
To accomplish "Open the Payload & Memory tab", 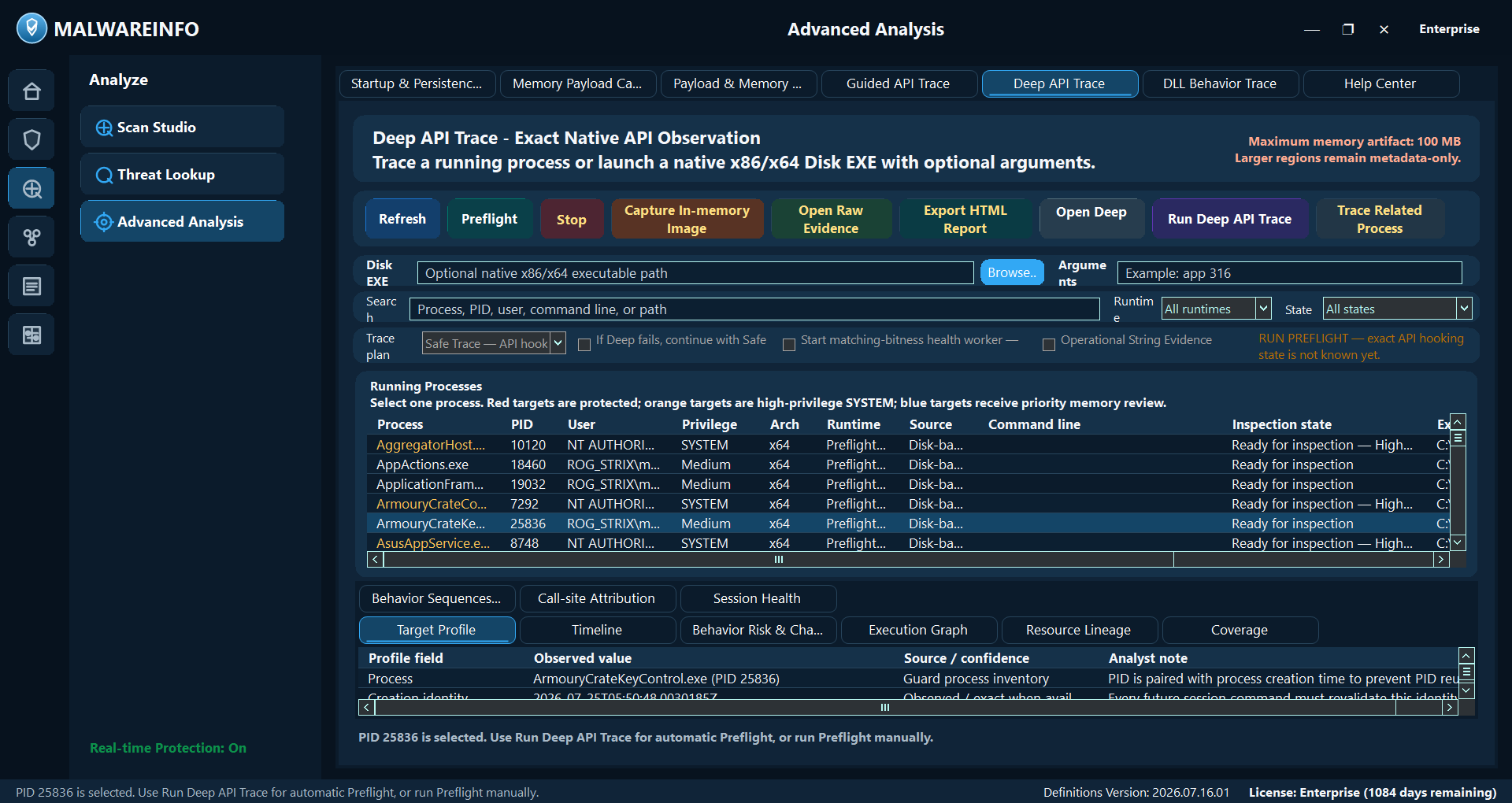I will coord(739,83).
